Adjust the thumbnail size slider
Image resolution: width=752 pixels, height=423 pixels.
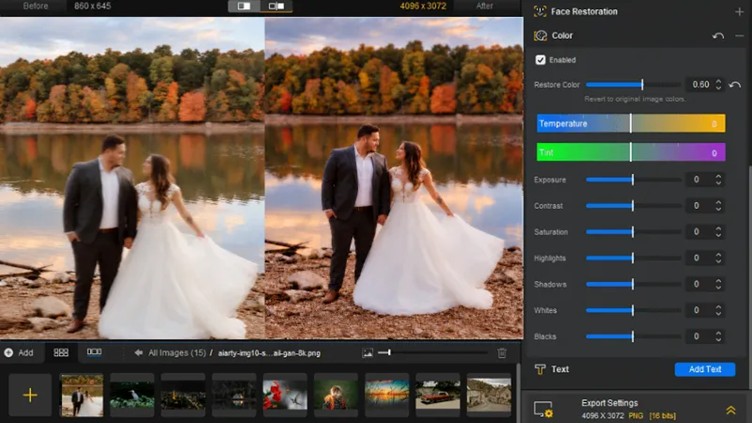point(432,353)
